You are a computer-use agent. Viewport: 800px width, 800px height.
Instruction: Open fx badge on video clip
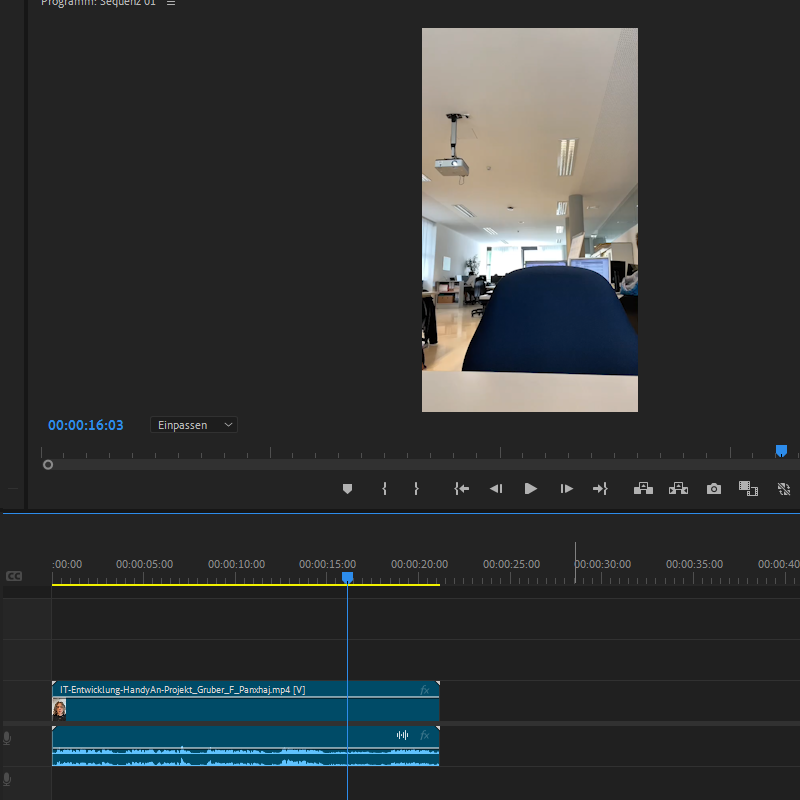click(x=424, y=690)
